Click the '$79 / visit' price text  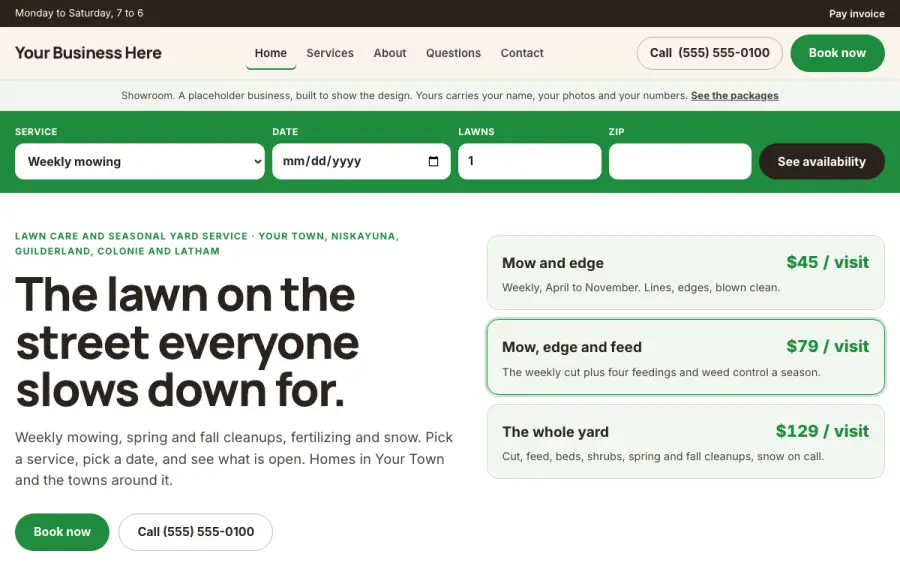tap(827, 347)
